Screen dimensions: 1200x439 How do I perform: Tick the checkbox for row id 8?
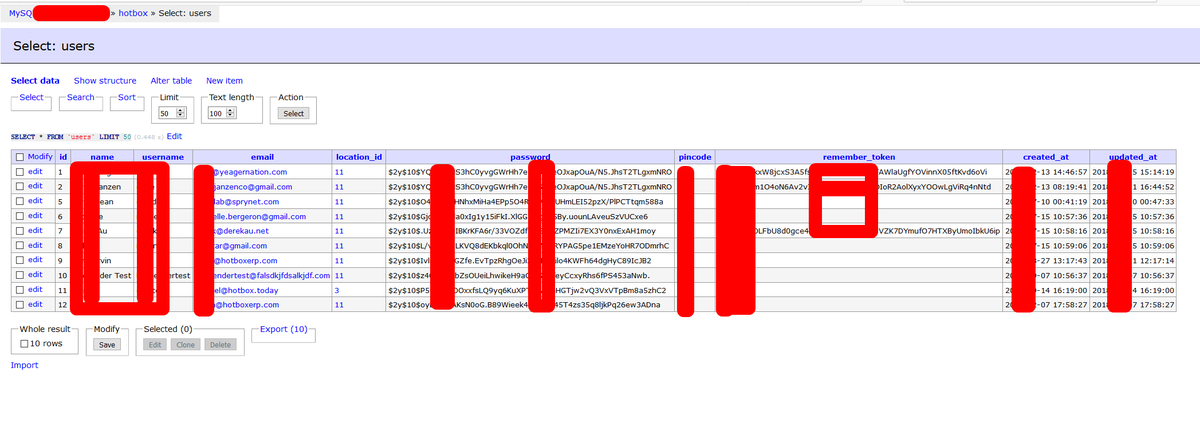(x=20, y=245)
